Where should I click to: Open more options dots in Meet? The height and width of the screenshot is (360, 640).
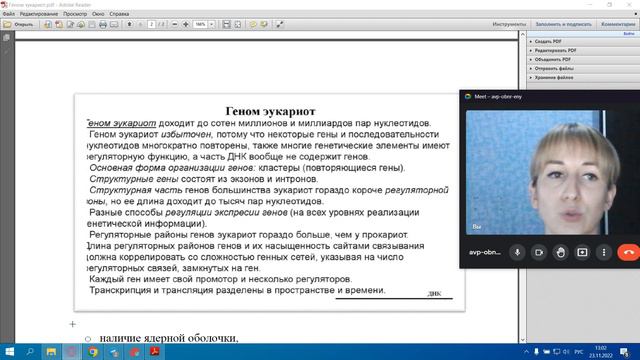(x=604, y=252)
